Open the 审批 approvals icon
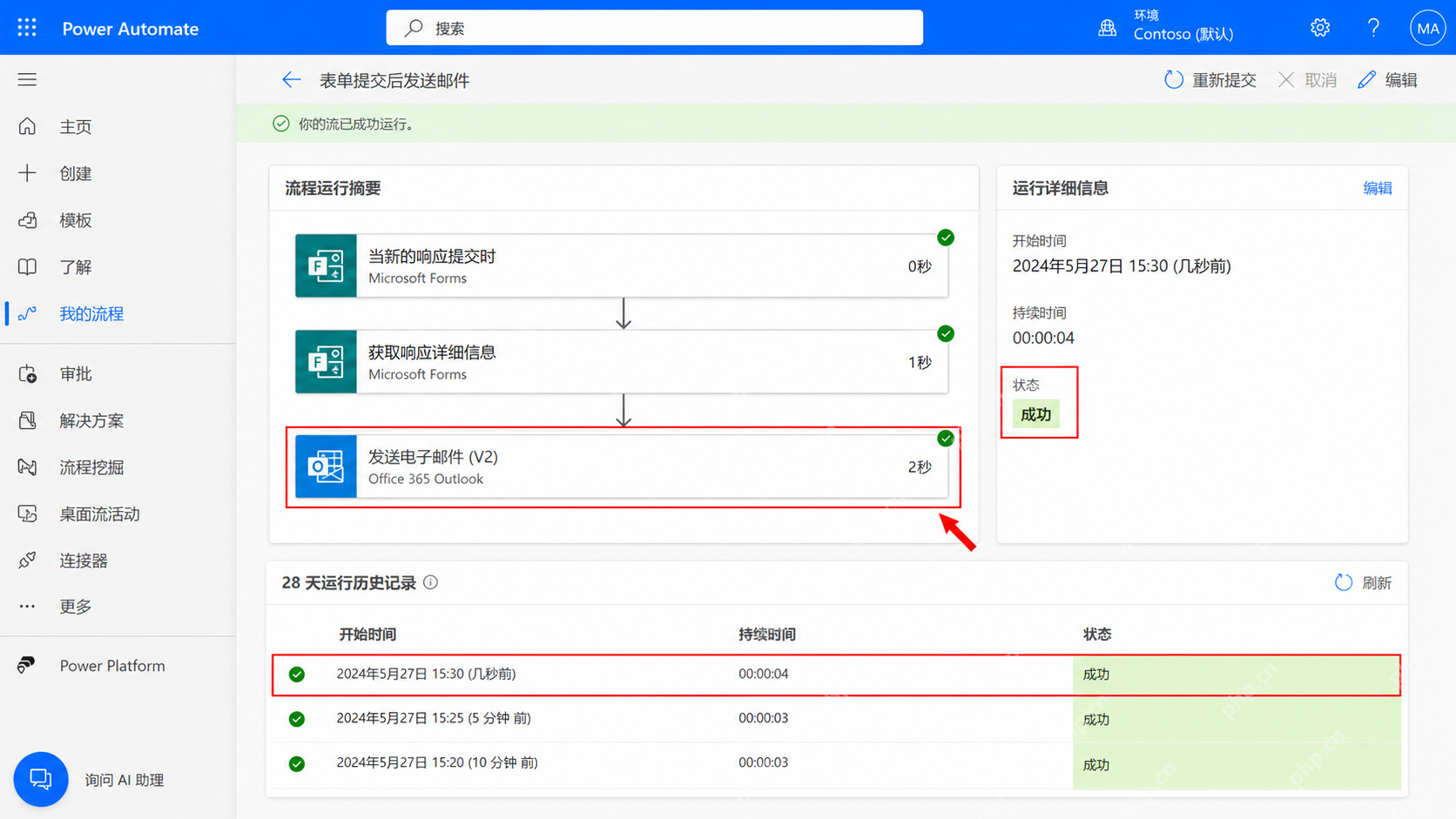 pyautogui.click(x=27, y=373)
